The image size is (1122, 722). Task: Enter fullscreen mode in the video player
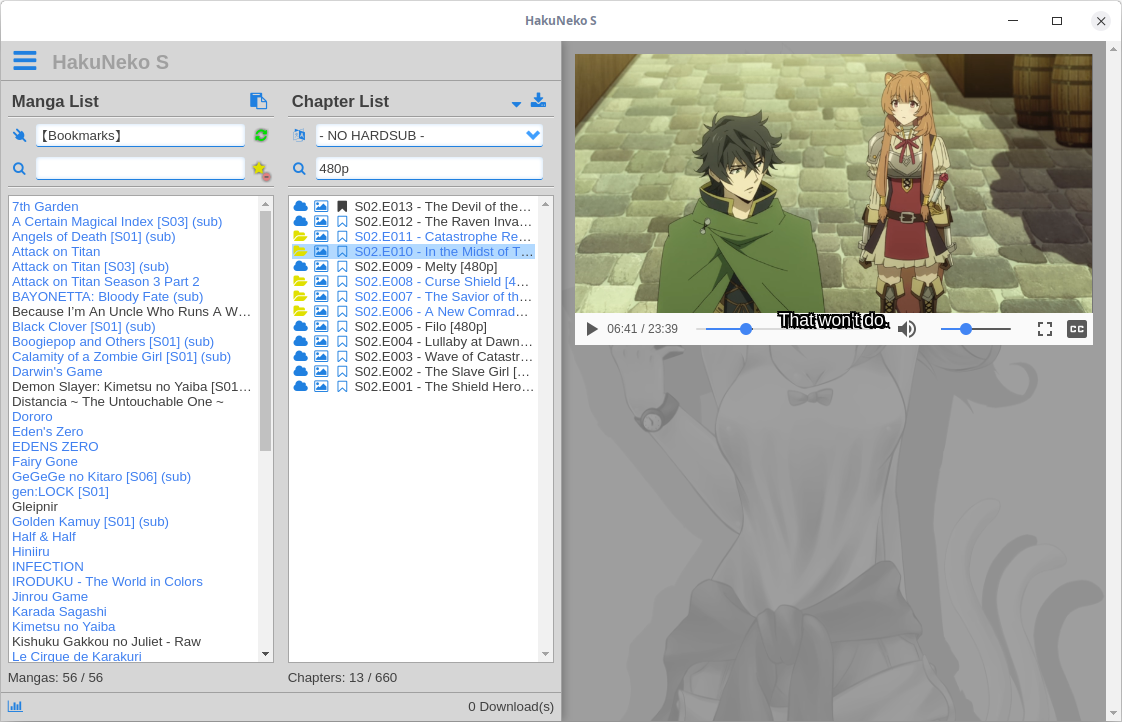point(1045,328)
